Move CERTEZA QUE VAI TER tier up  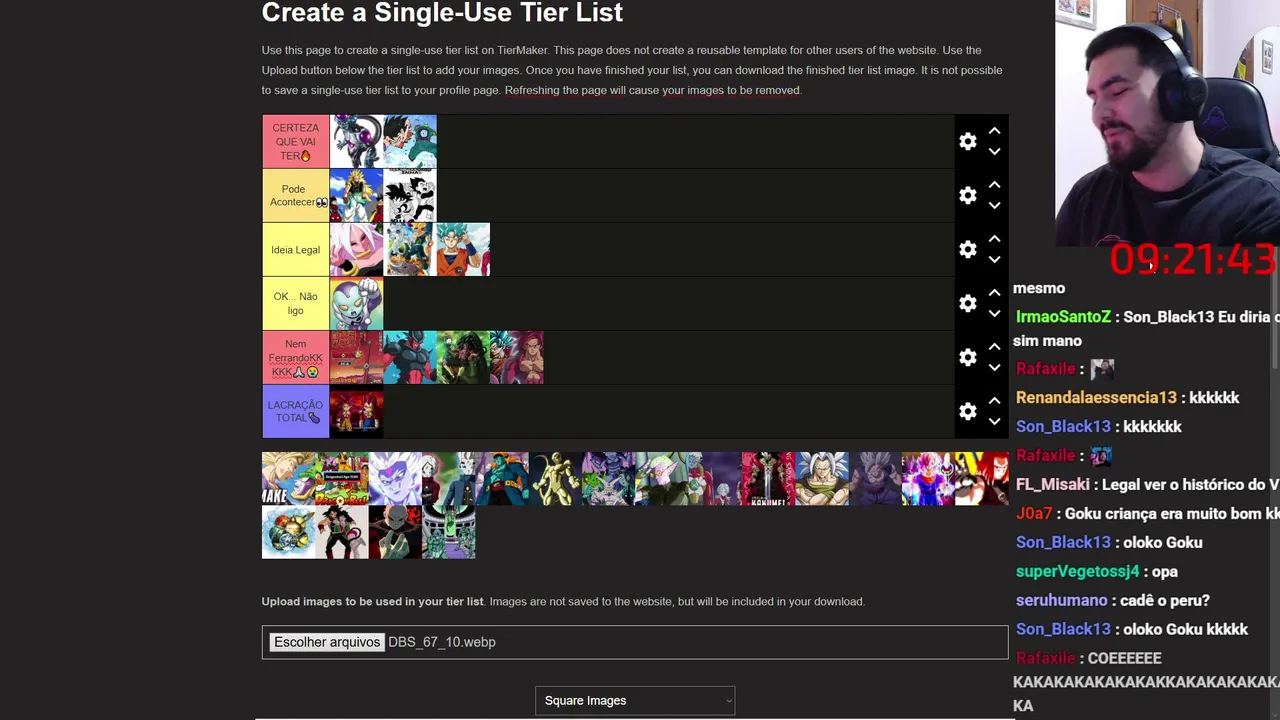click(x=994, y=131)
